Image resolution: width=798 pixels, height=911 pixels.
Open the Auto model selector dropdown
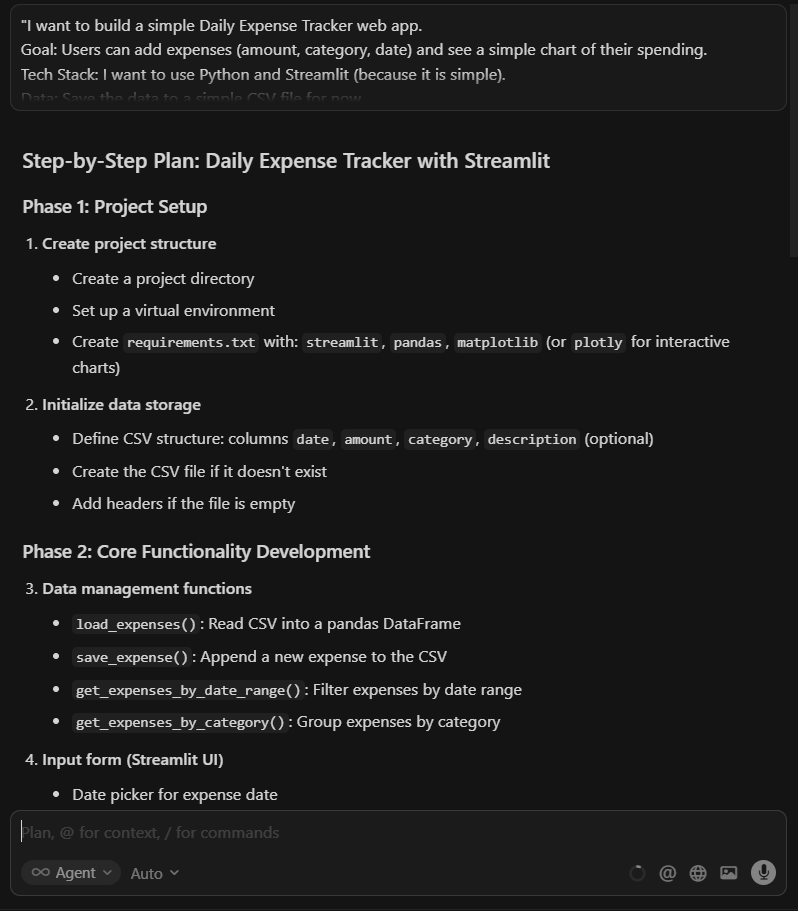154,873
